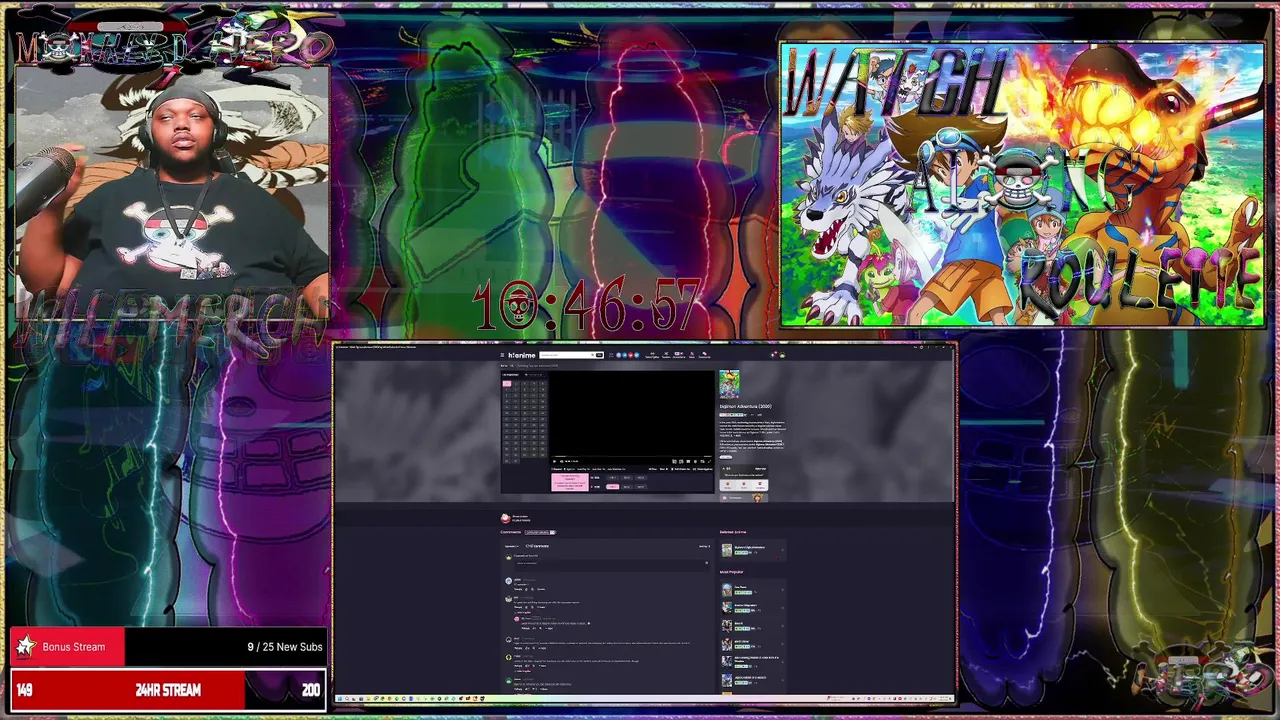
Task: Add related Digimon anime via plus icon
Action: [783, 550]
